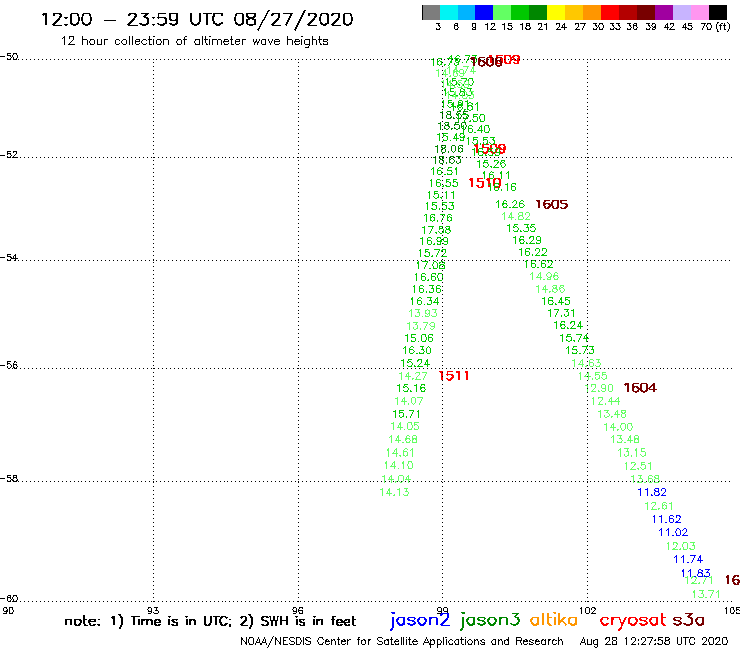
Task: Click the dark red time stamp 1605
Action: tap(551, 204)
